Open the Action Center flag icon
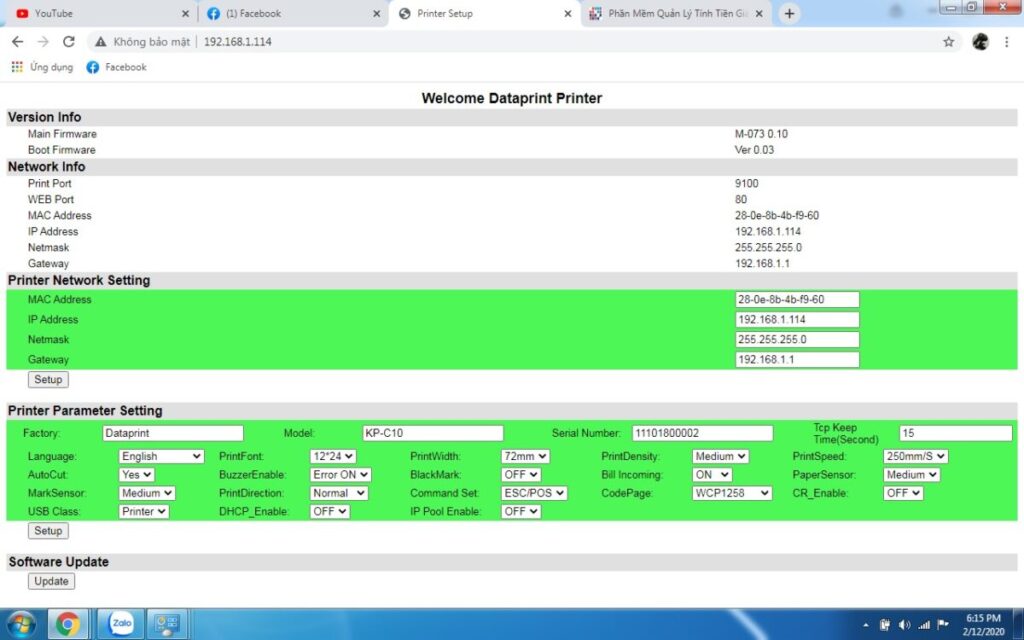Screen dimensions: 1024x640 (943, 625)
